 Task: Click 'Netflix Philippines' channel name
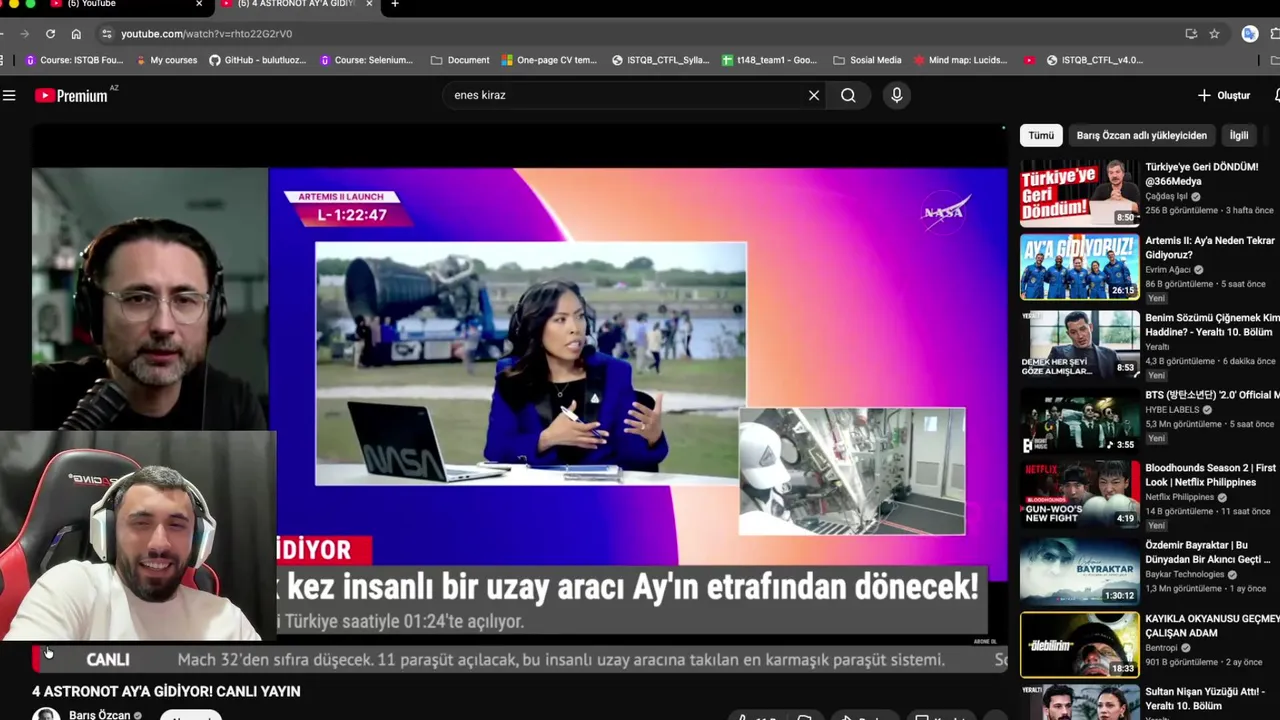[x=1180, y=497]
